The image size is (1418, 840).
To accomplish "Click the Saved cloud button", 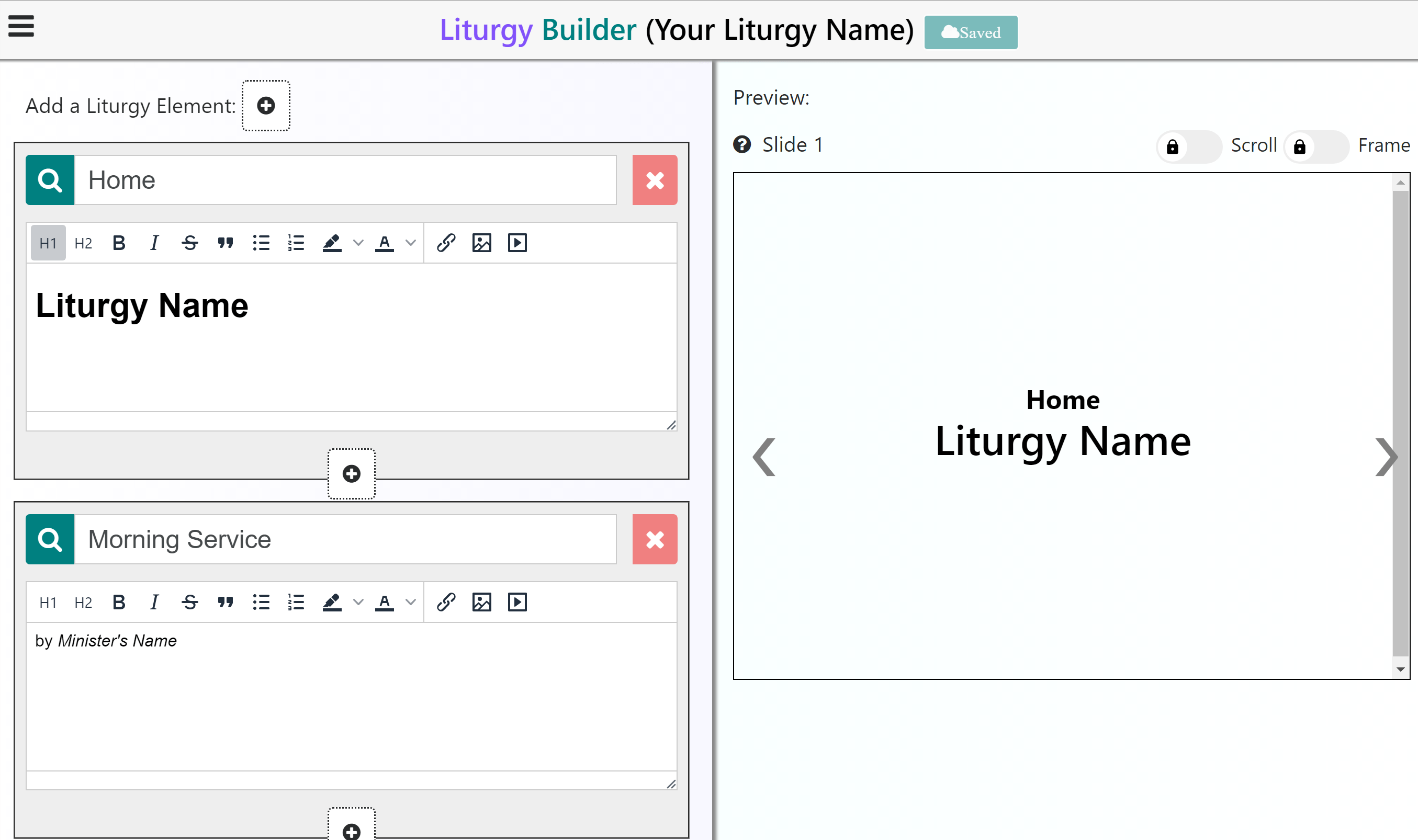I will (970, 33).
